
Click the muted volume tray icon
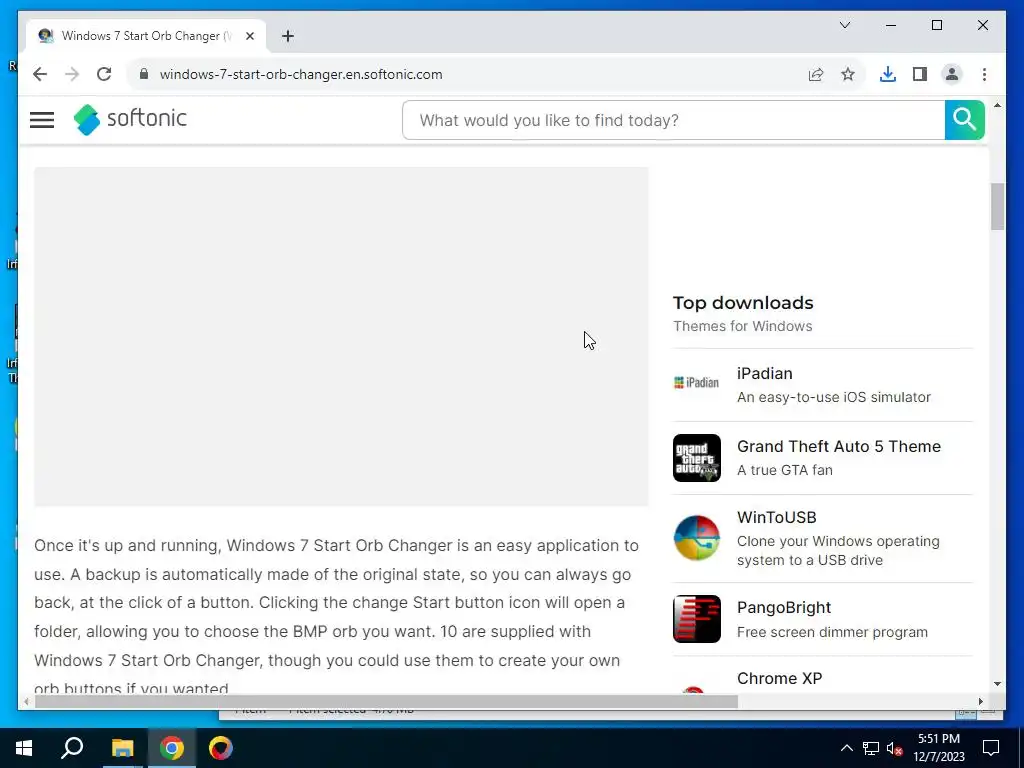[x=895, y=748]
